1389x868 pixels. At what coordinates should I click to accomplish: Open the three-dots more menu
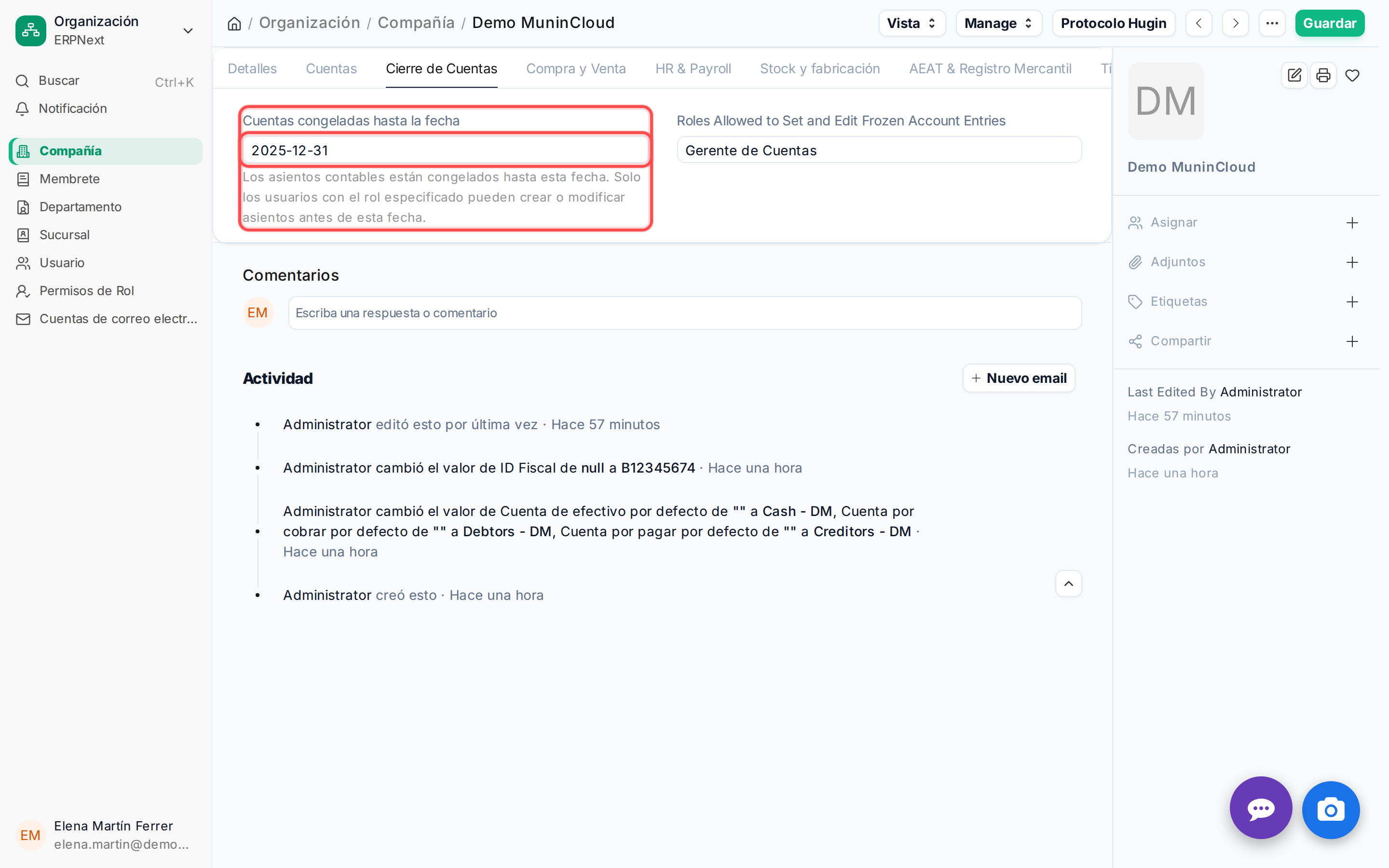click(1272, 24)
